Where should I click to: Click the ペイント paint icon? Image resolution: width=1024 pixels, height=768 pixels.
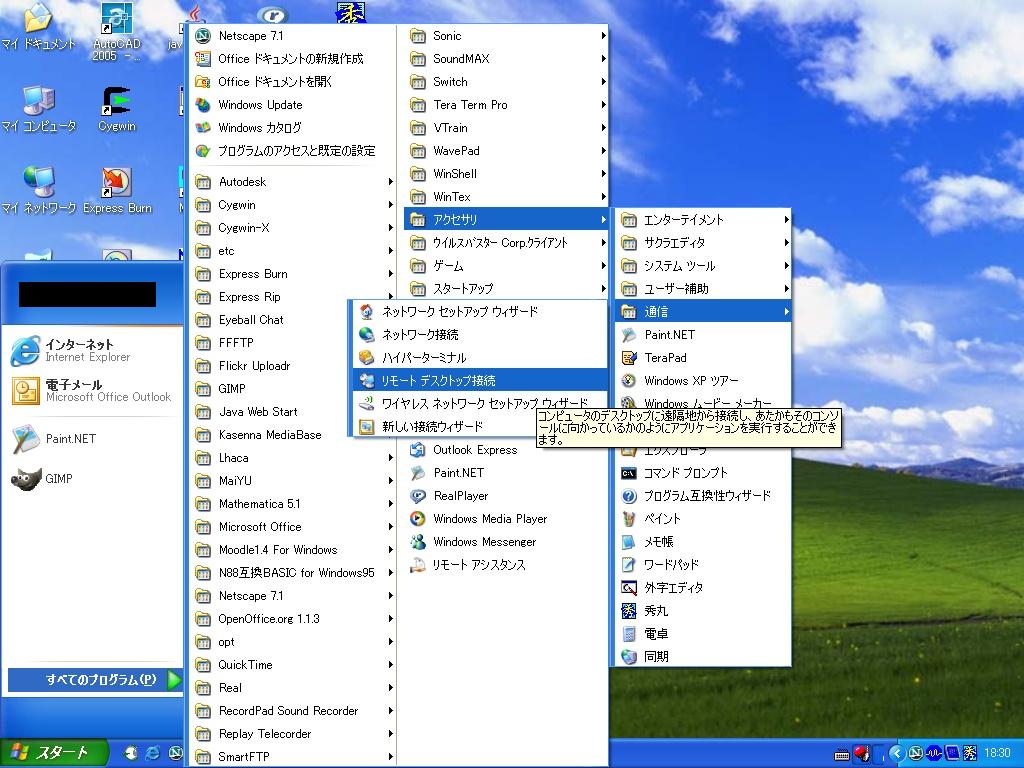coord(628,519)
